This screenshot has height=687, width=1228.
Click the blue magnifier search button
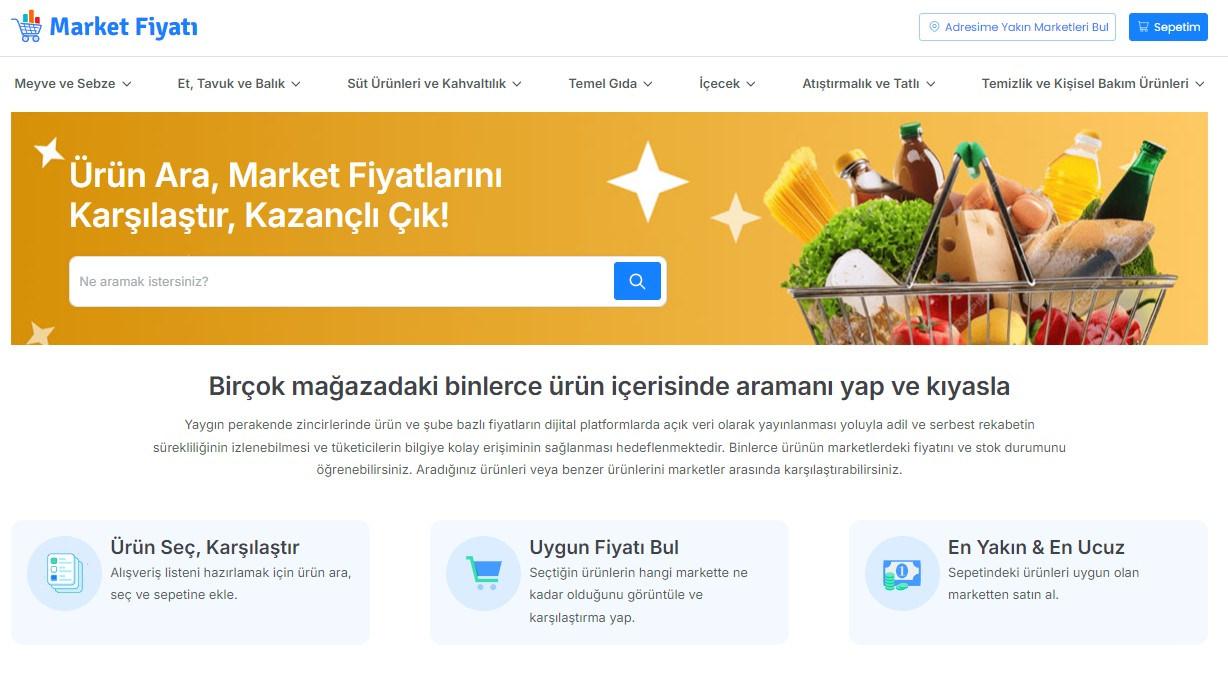[637, 281]
